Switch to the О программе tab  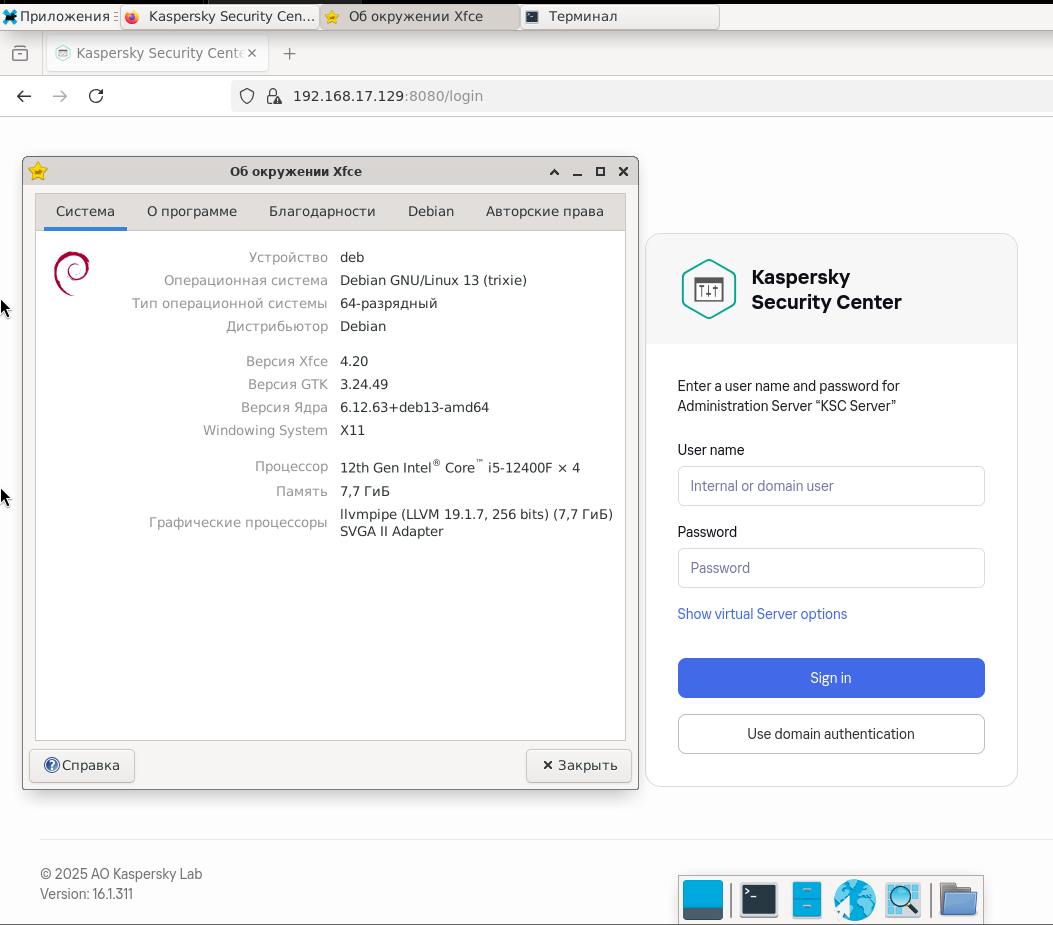pos(192,212)
